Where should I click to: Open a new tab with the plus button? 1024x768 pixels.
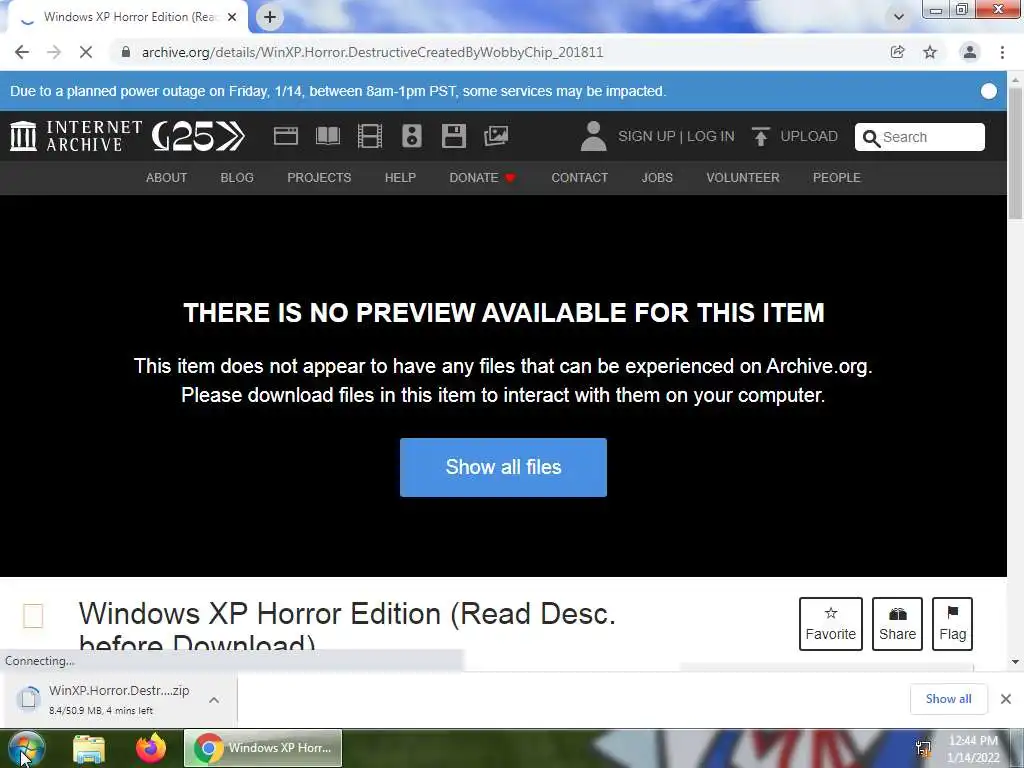tap(270, 17)
